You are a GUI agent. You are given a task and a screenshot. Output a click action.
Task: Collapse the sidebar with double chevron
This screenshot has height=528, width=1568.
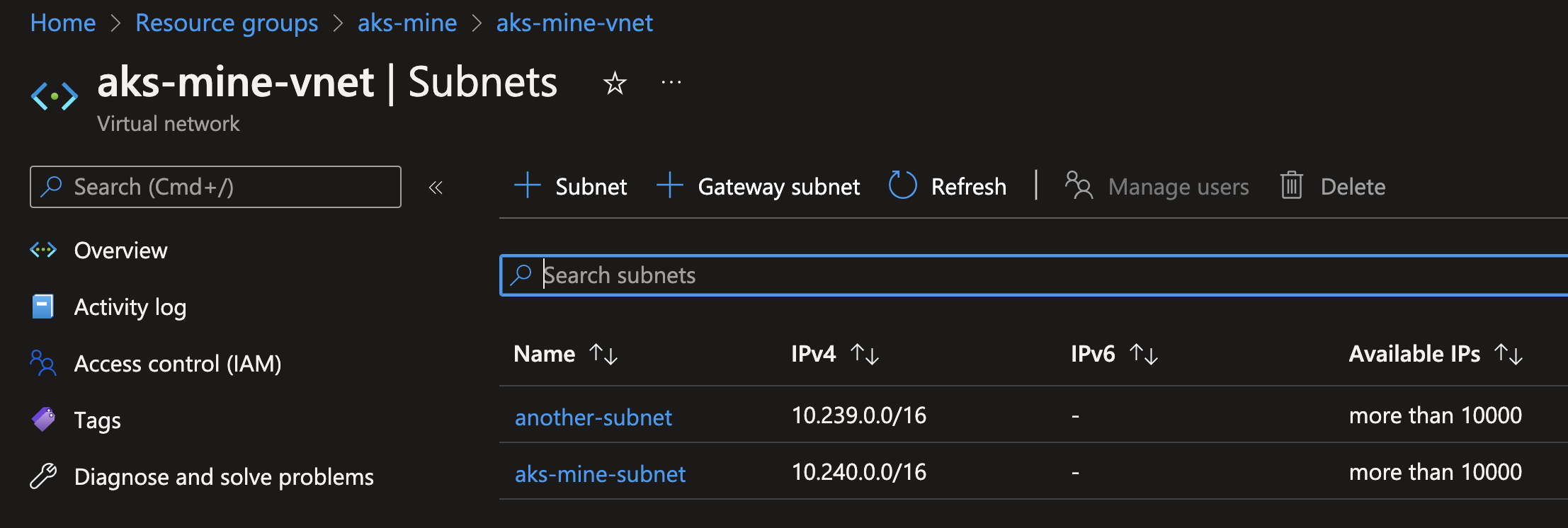tap(436, 188)
